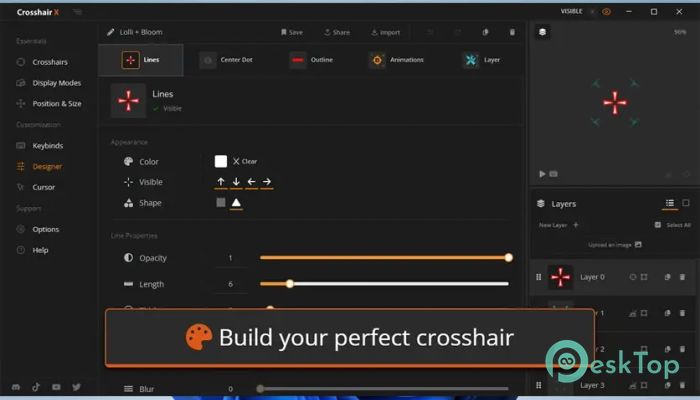Select the triangle line shape
700x400 pixels.
[x=236, y=203]
